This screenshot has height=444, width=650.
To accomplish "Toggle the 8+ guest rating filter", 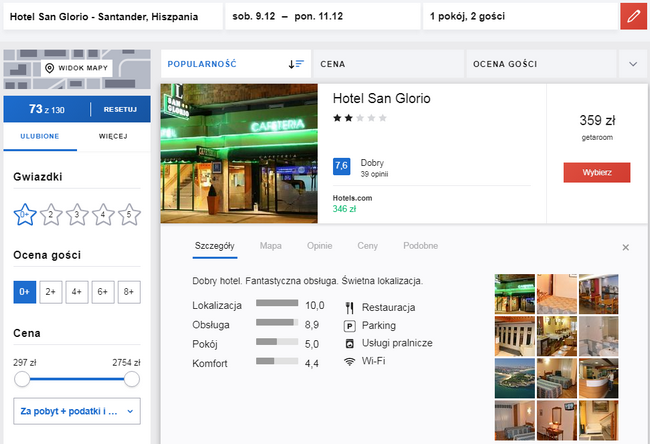I will 129,291.
